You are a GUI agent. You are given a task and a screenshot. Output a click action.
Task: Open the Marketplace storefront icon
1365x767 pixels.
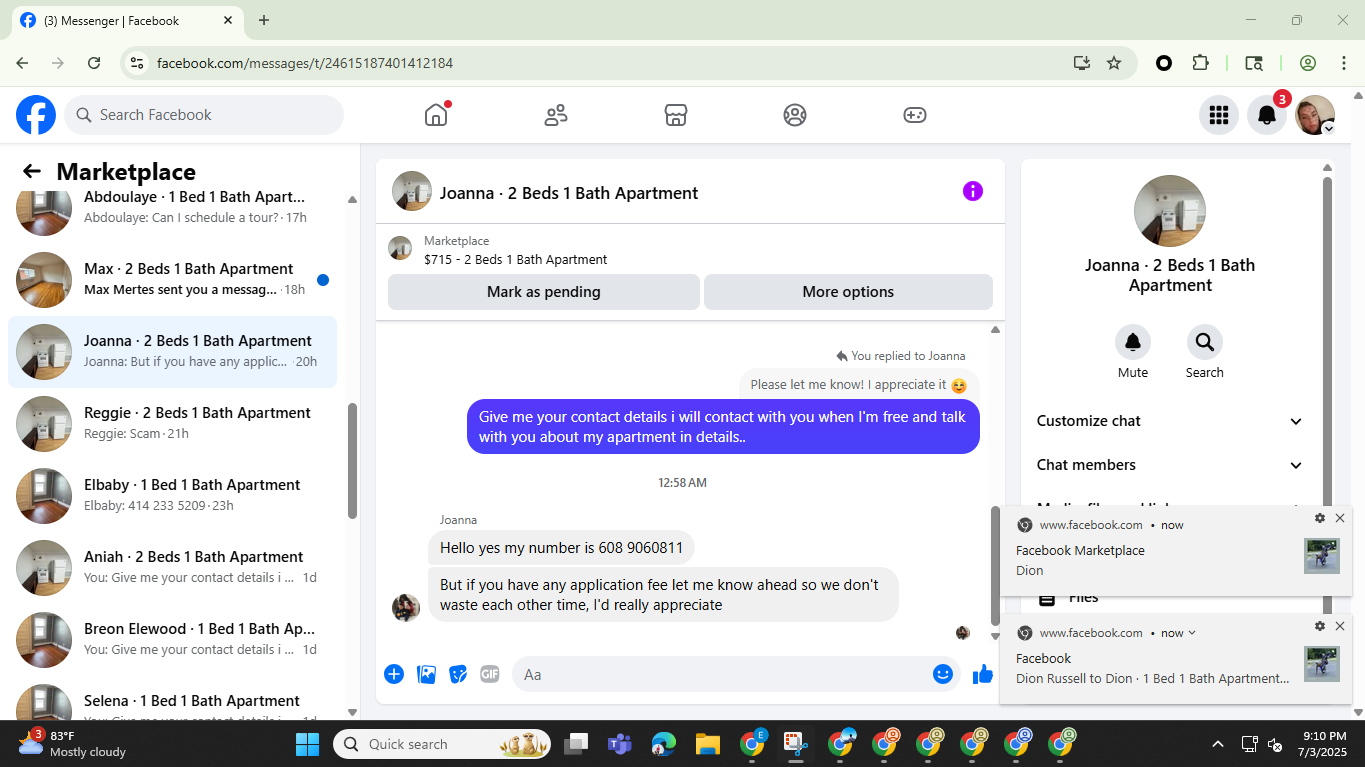pyautogui.click(x=676, y=115)
